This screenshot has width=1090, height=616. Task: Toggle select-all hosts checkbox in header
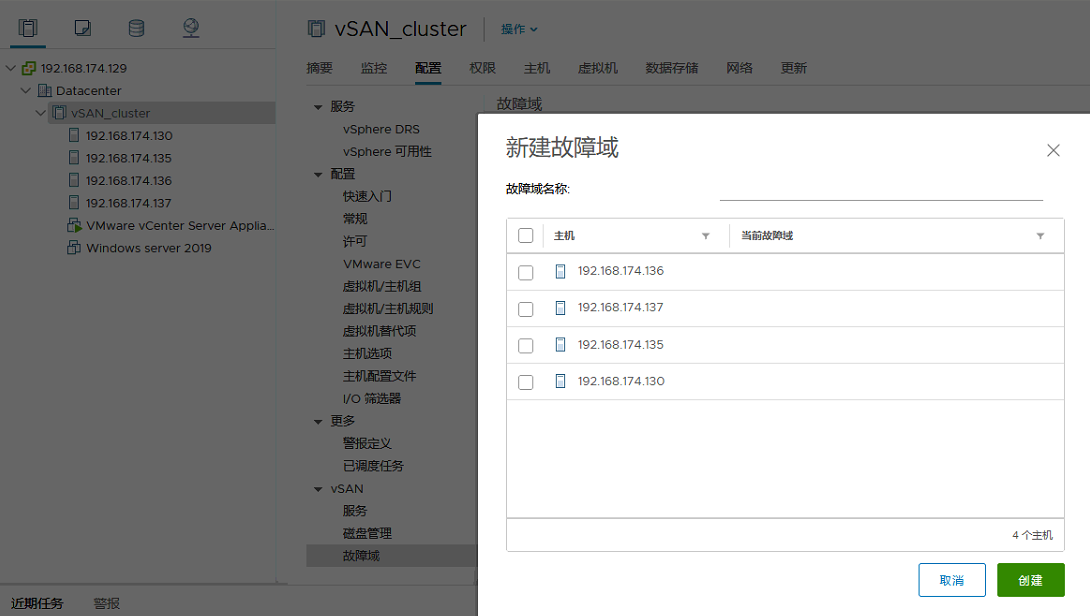[526, 236]
